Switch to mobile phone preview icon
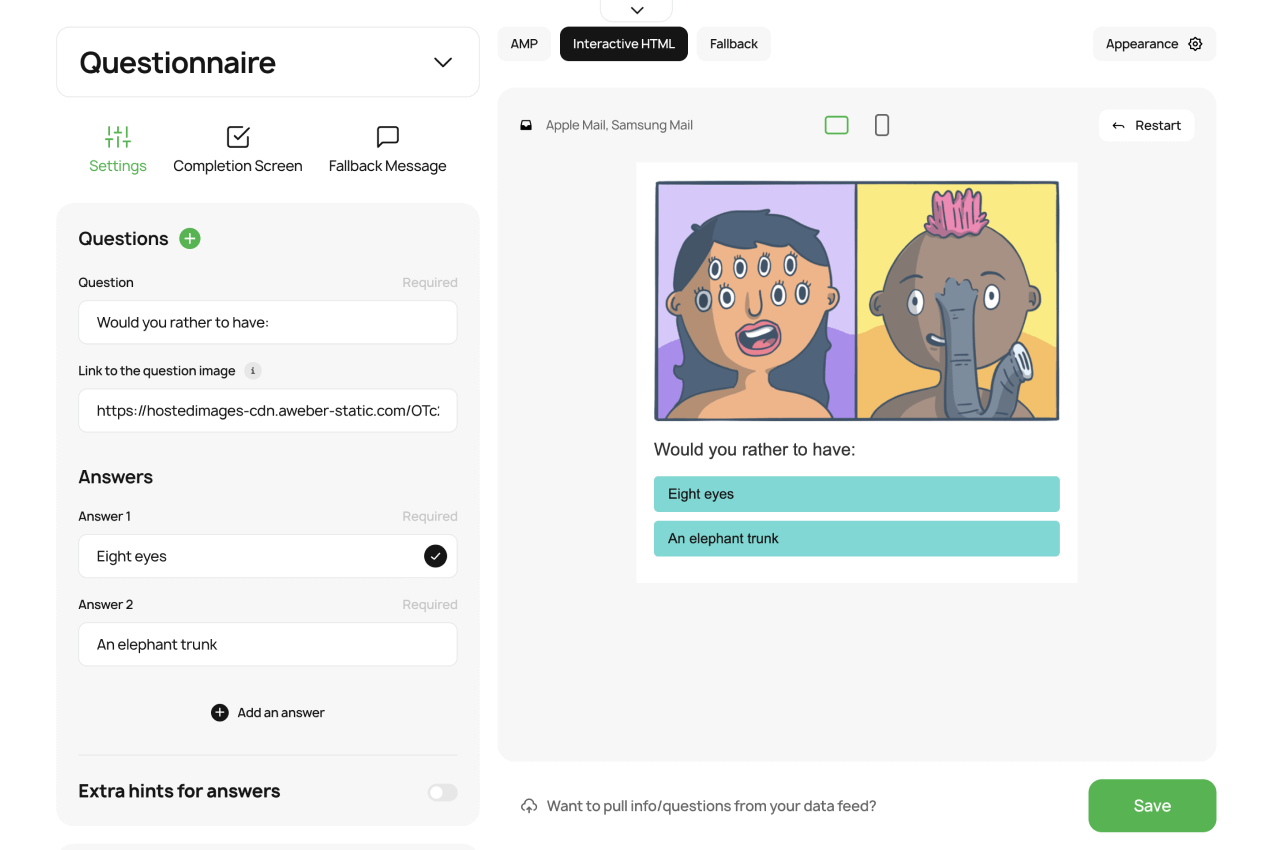Viewport: 1270px width, 850px height. (x=882, y=125)
